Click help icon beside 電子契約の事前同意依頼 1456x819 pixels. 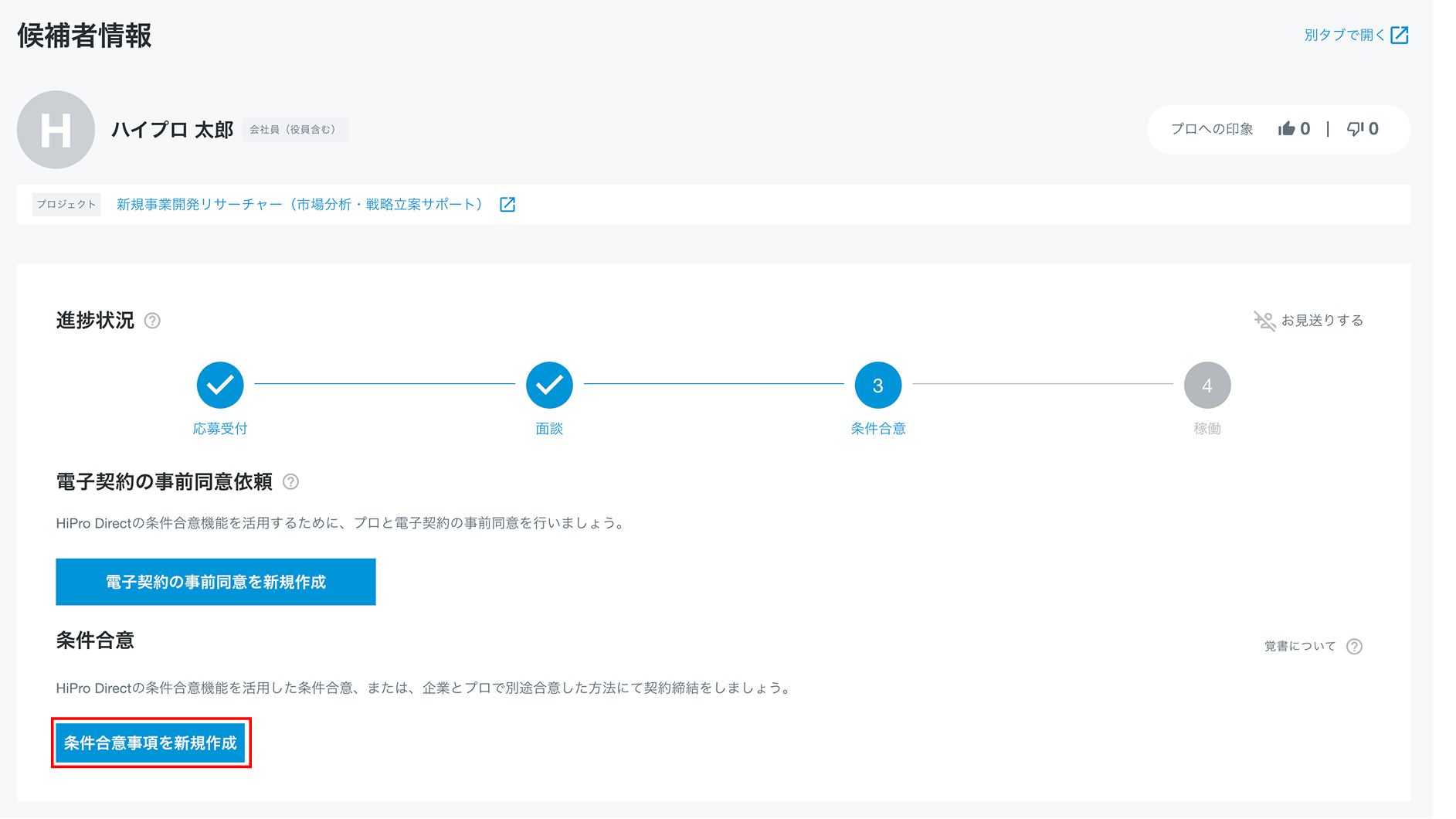point(290,482)
